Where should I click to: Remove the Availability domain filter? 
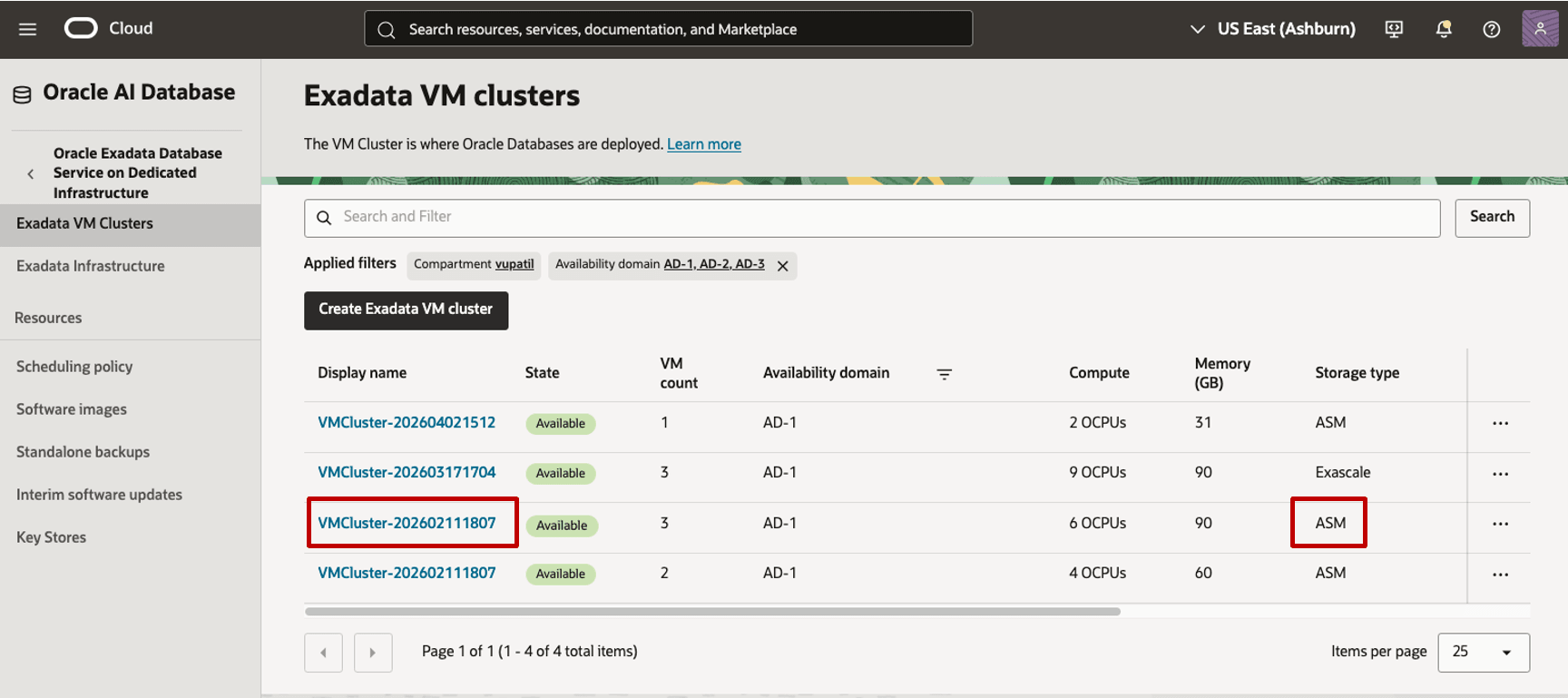782,266
